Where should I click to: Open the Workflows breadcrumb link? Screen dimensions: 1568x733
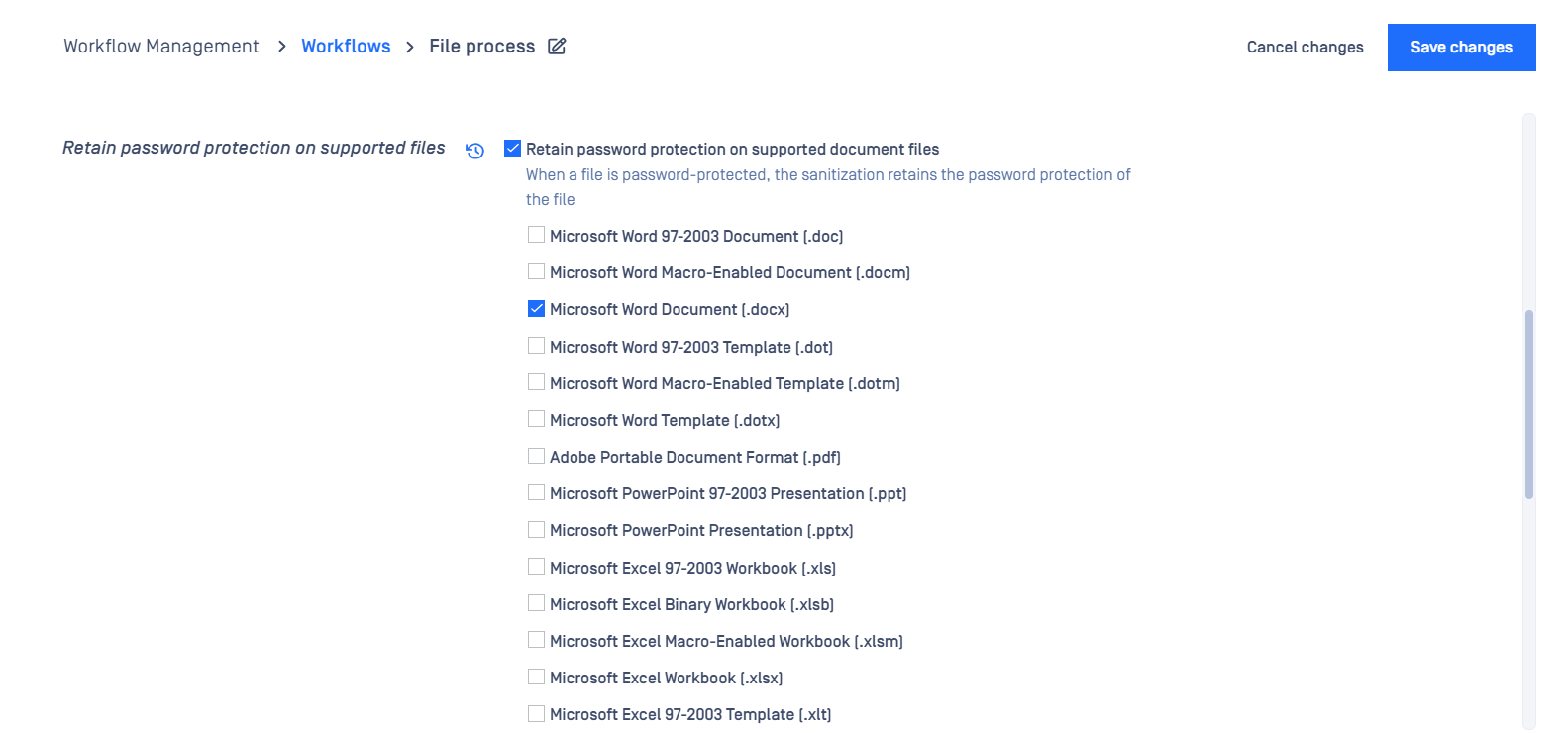point(346,47)
